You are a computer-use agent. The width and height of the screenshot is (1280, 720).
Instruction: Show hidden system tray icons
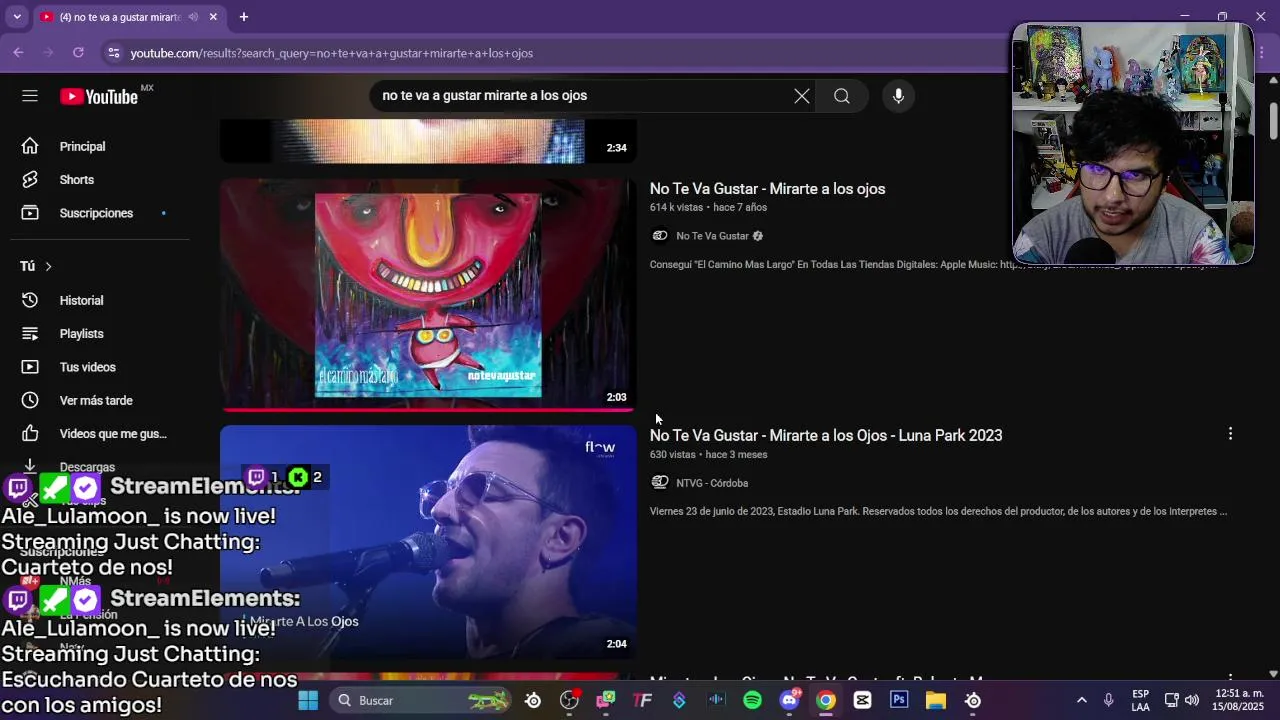point(1081,700)
